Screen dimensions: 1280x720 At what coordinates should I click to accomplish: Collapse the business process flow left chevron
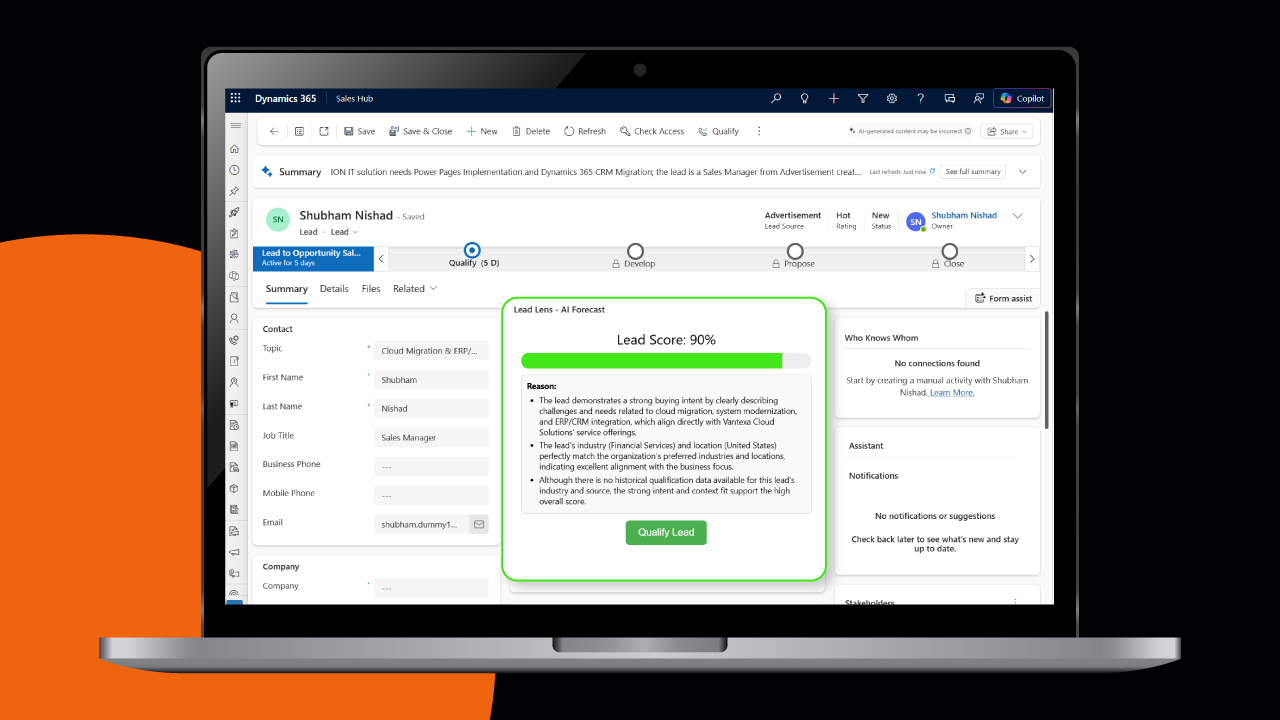(381, 259)
